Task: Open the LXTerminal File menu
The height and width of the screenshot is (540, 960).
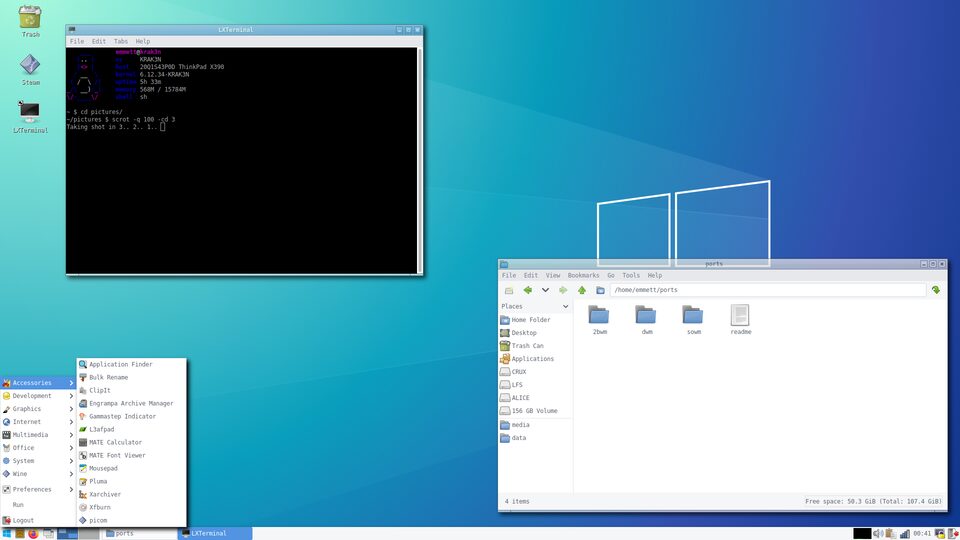Action: [x=77, y=42]
